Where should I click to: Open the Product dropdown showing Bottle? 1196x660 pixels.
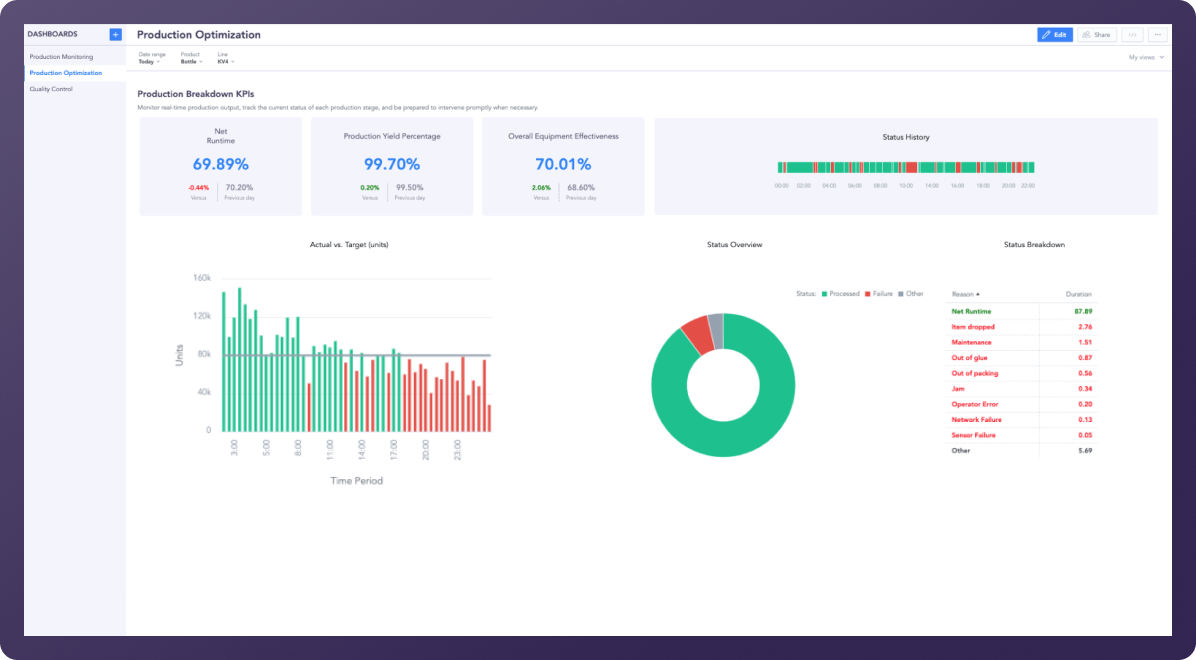pyautogui.click(x=191, y=61)
